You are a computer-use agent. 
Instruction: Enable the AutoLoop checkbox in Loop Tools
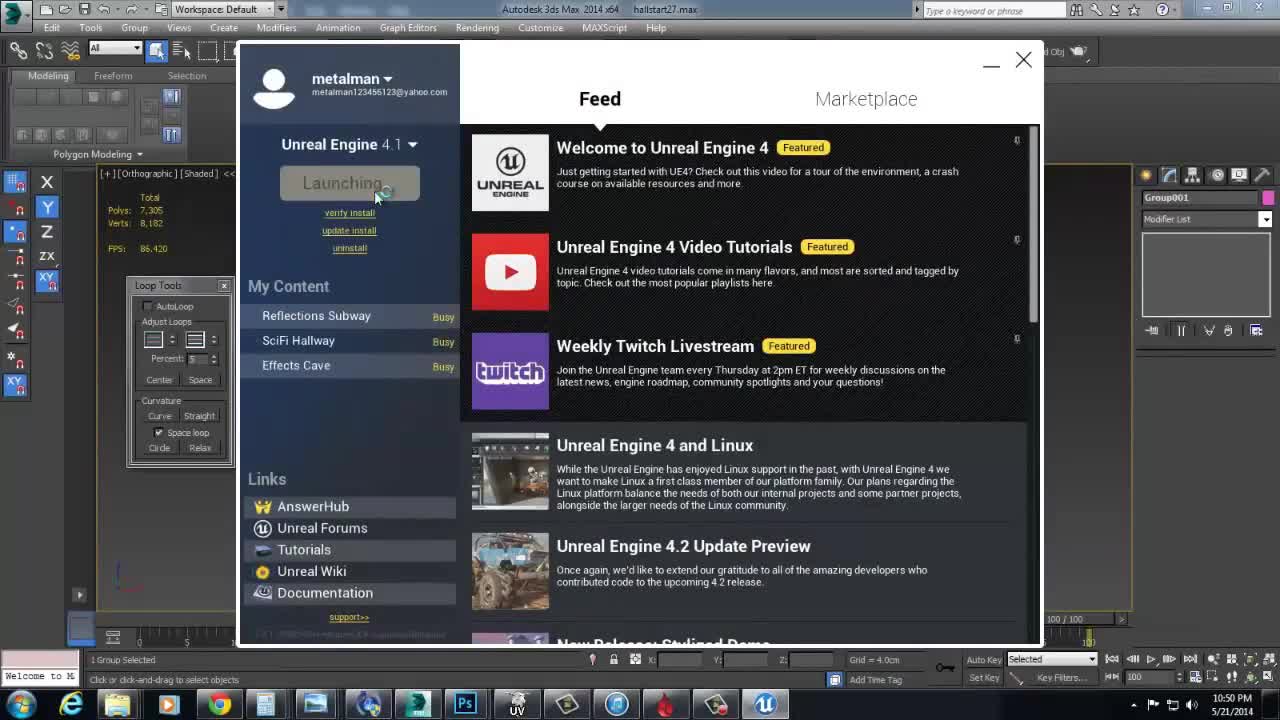pos(148,306)
